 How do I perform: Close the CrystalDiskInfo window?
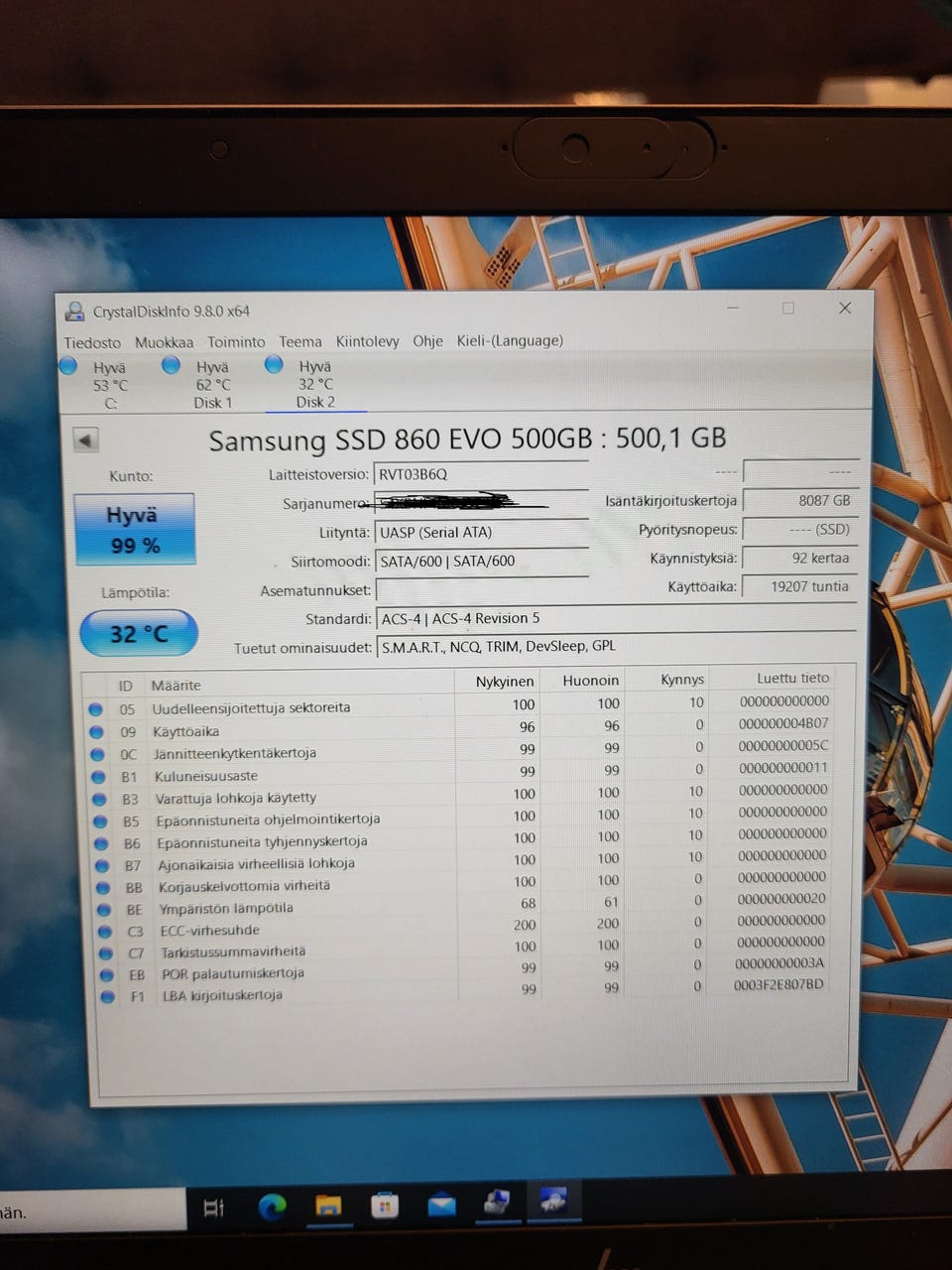point(845,309)
